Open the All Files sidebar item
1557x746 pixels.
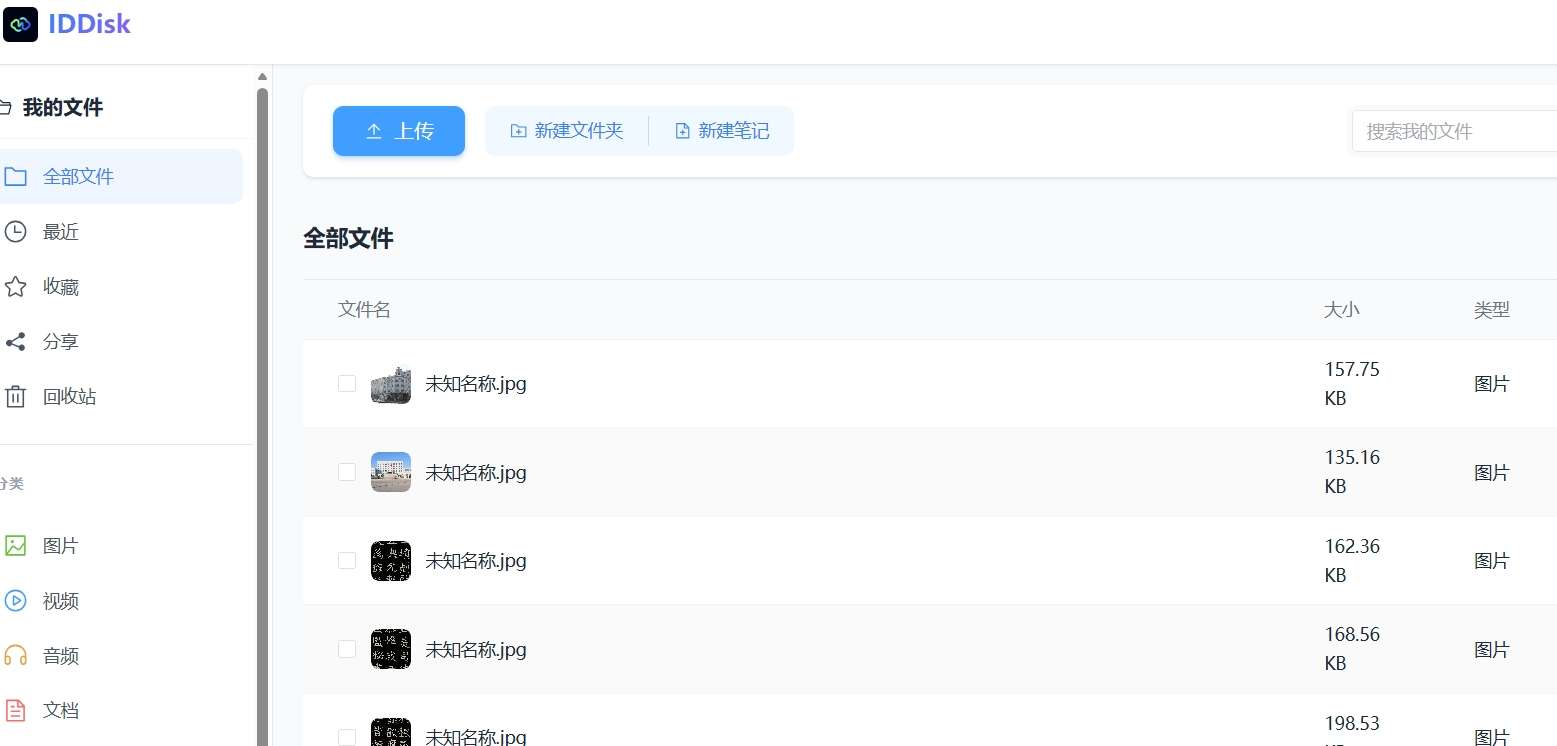[78, 177]
